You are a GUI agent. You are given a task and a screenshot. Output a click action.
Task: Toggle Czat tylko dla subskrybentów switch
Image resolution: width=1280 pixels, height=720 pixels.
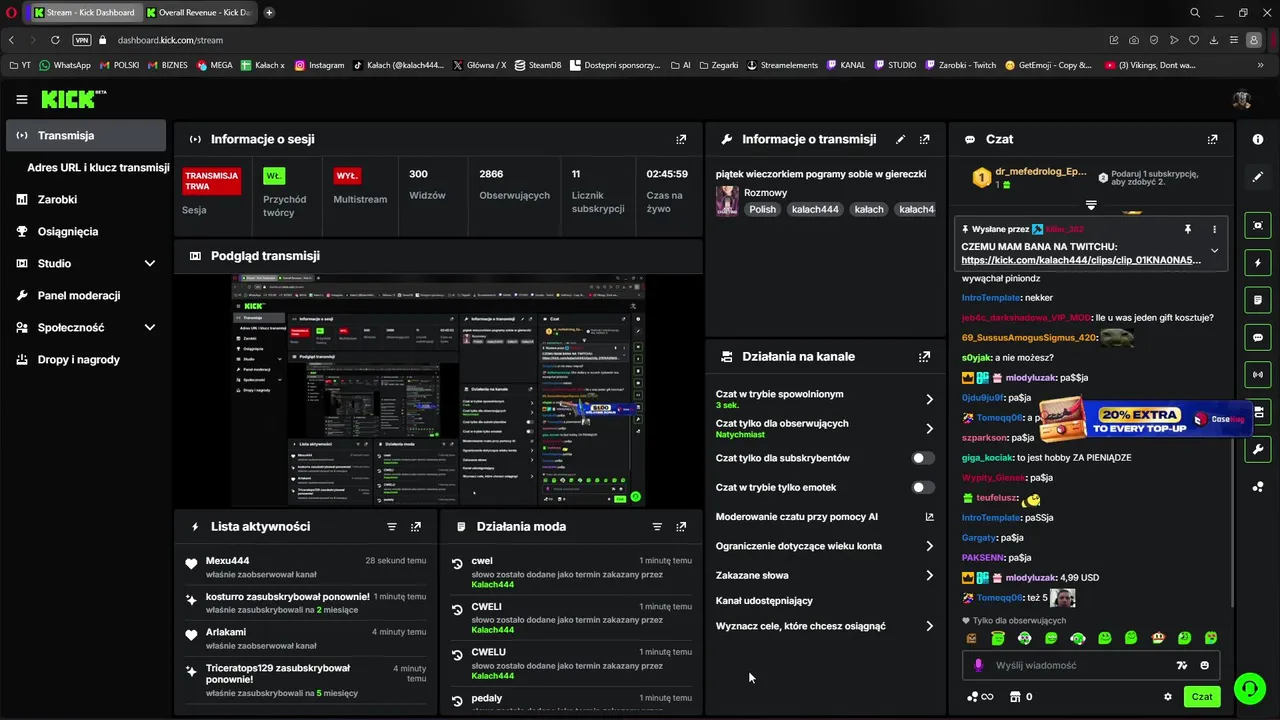coord(923,458)
